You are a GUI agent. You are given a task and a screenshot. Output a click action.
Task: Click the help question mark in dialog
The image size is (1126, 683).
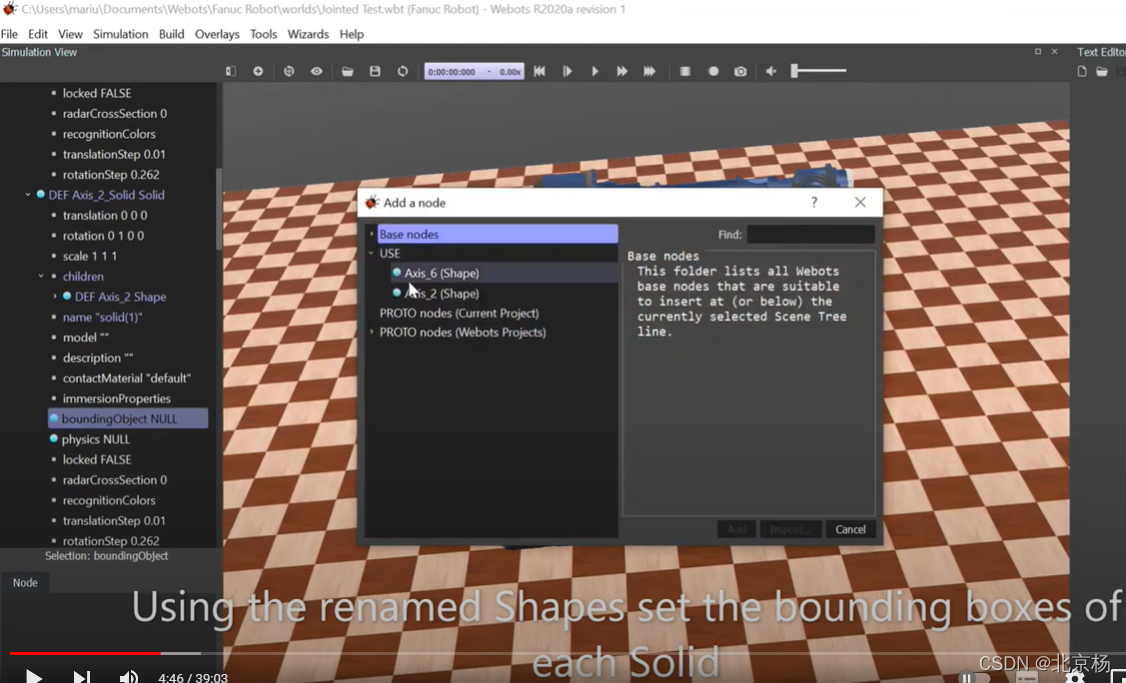tap(814, 203)
